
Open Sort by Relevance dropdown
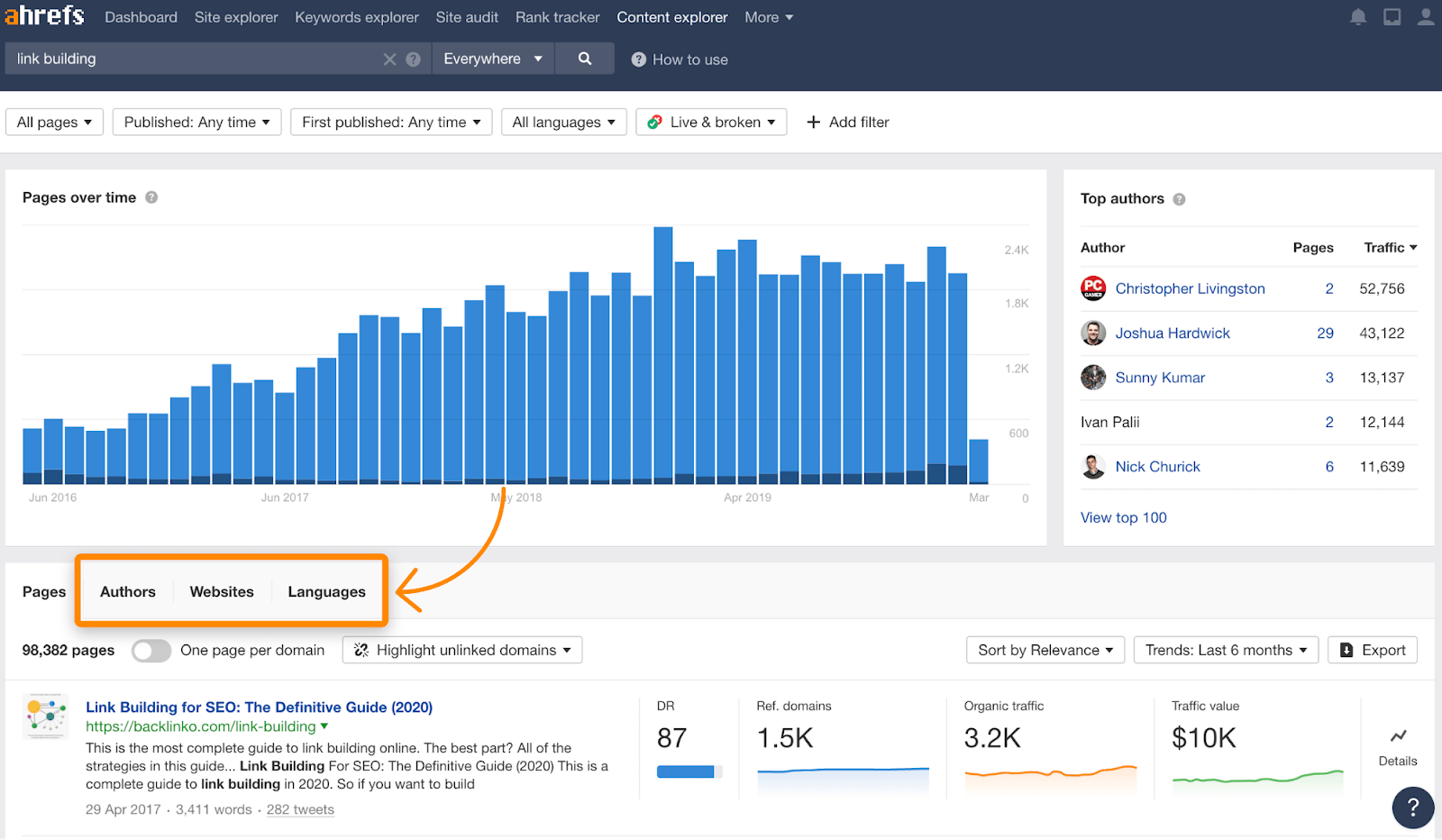pyautogui.click(x=1045, y=651)
